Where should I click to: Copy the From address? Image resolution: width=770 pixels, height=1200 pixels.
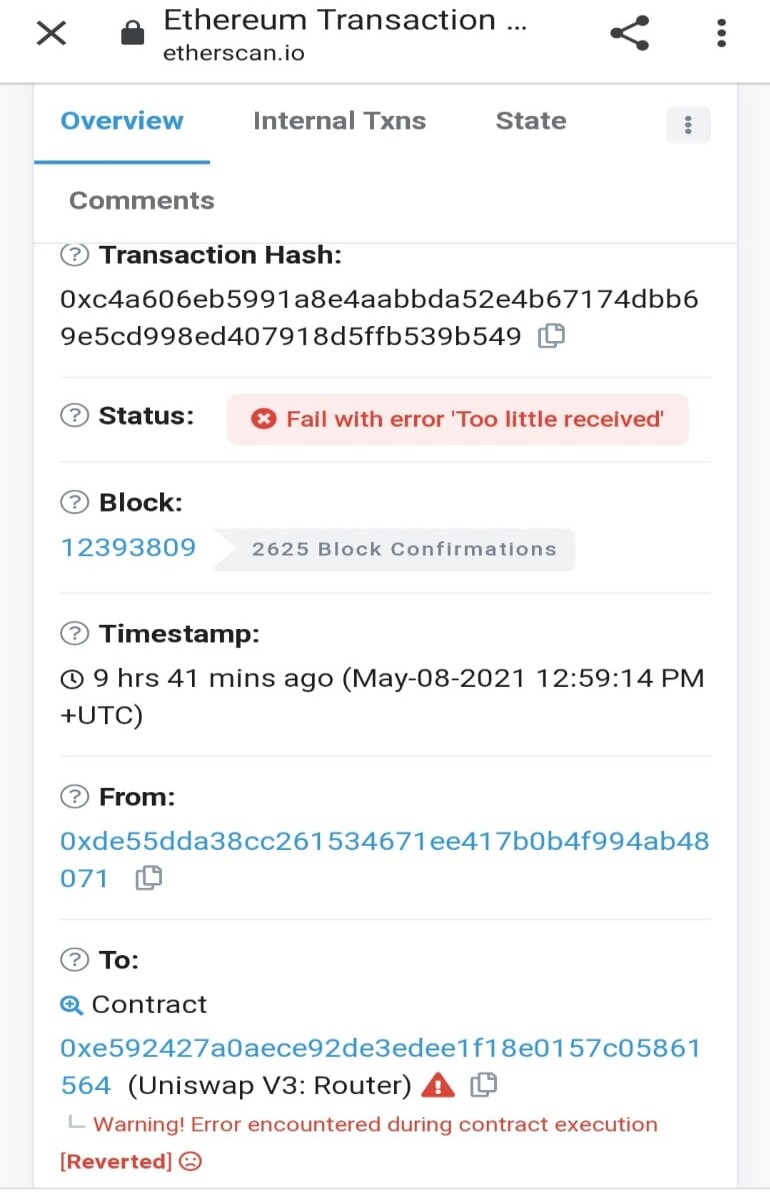(x=149, y=879)
